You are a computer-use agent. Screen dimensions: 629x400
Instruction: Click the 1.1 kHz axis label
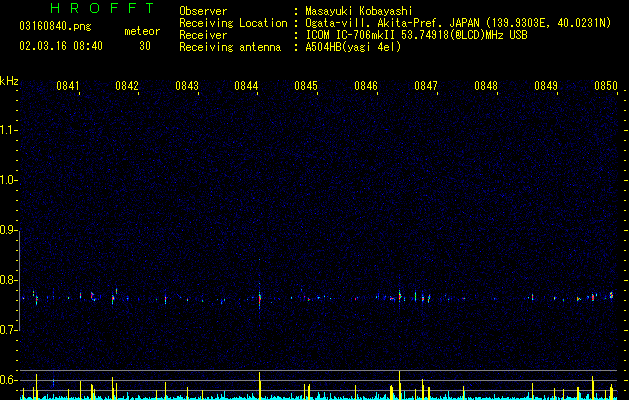[8, 130]
